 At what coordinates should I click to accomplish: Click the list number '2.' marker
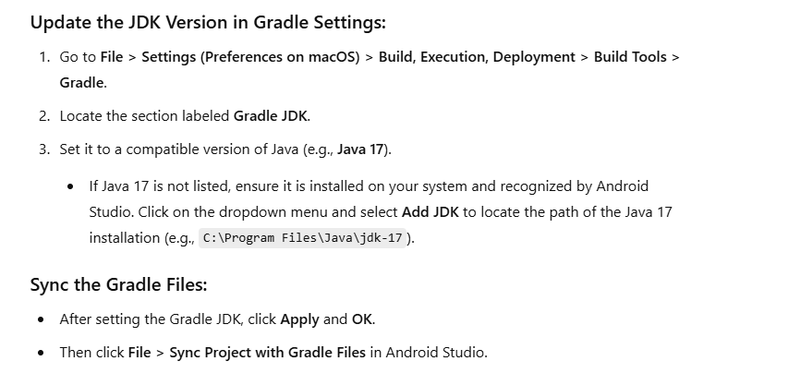tap(45, 116)
